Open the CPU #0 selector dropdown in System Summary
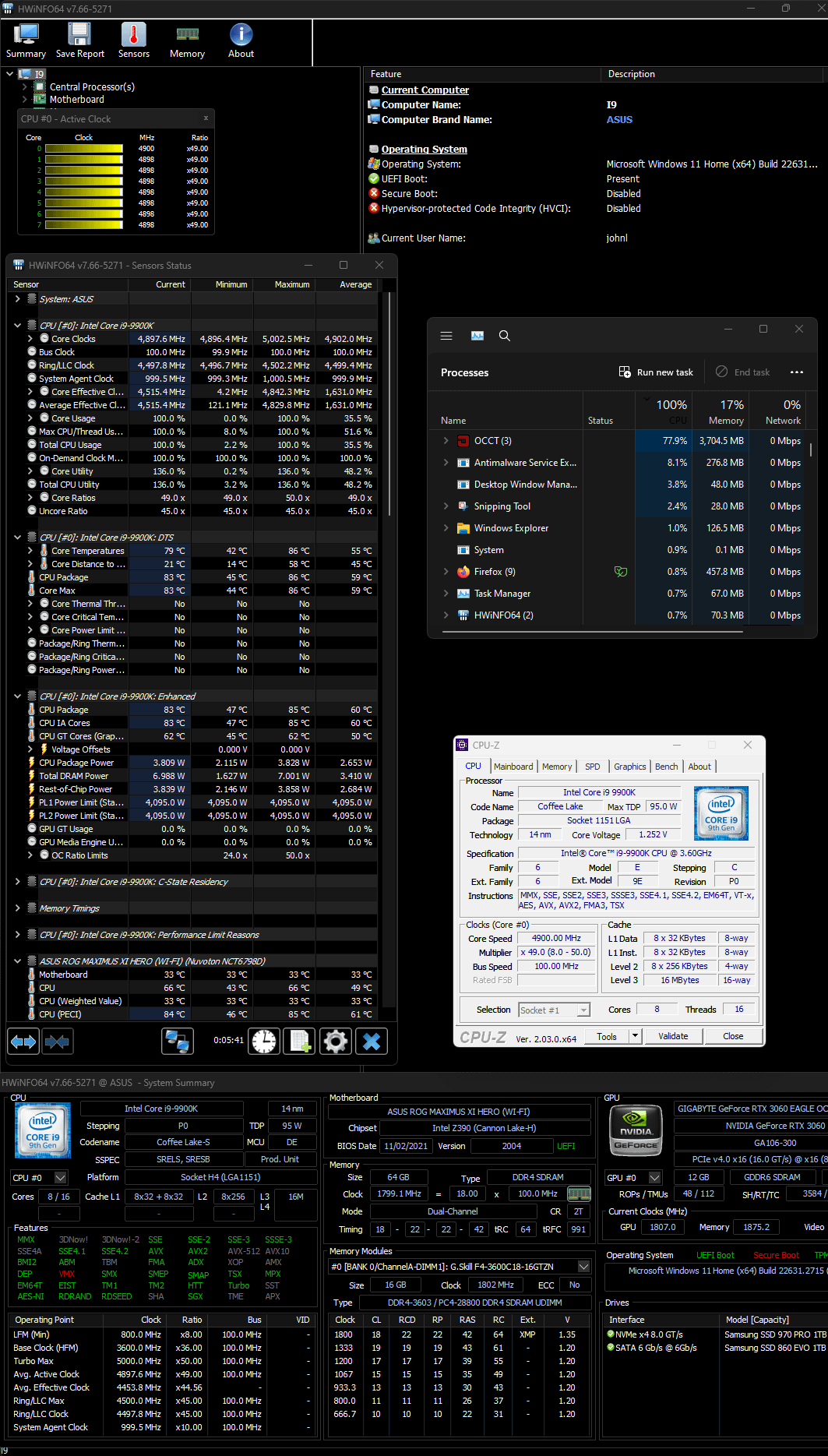The height and width of the screenshot is (1456, 828). (61, 1178)
